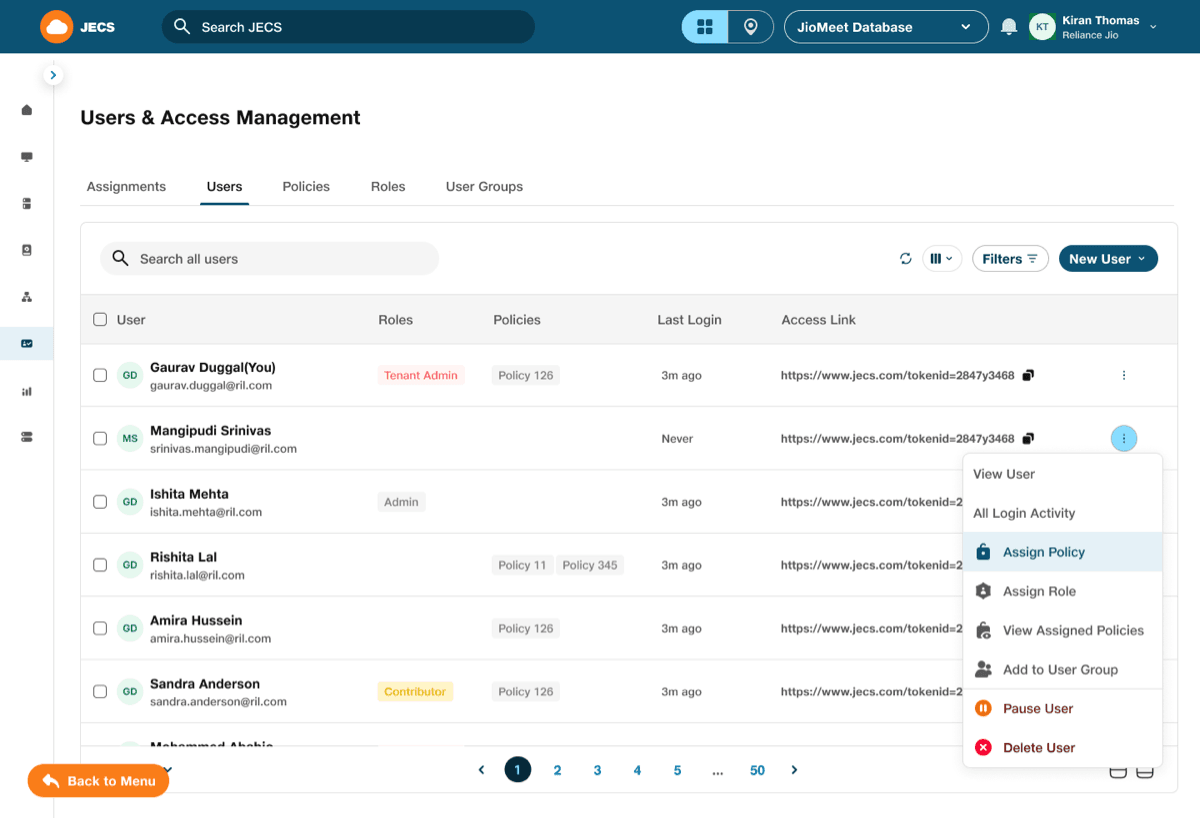This screenshot has height=819, width=1200.
Task: Tick checkbox for Mangipudi Srinivas
Action: 100,439
